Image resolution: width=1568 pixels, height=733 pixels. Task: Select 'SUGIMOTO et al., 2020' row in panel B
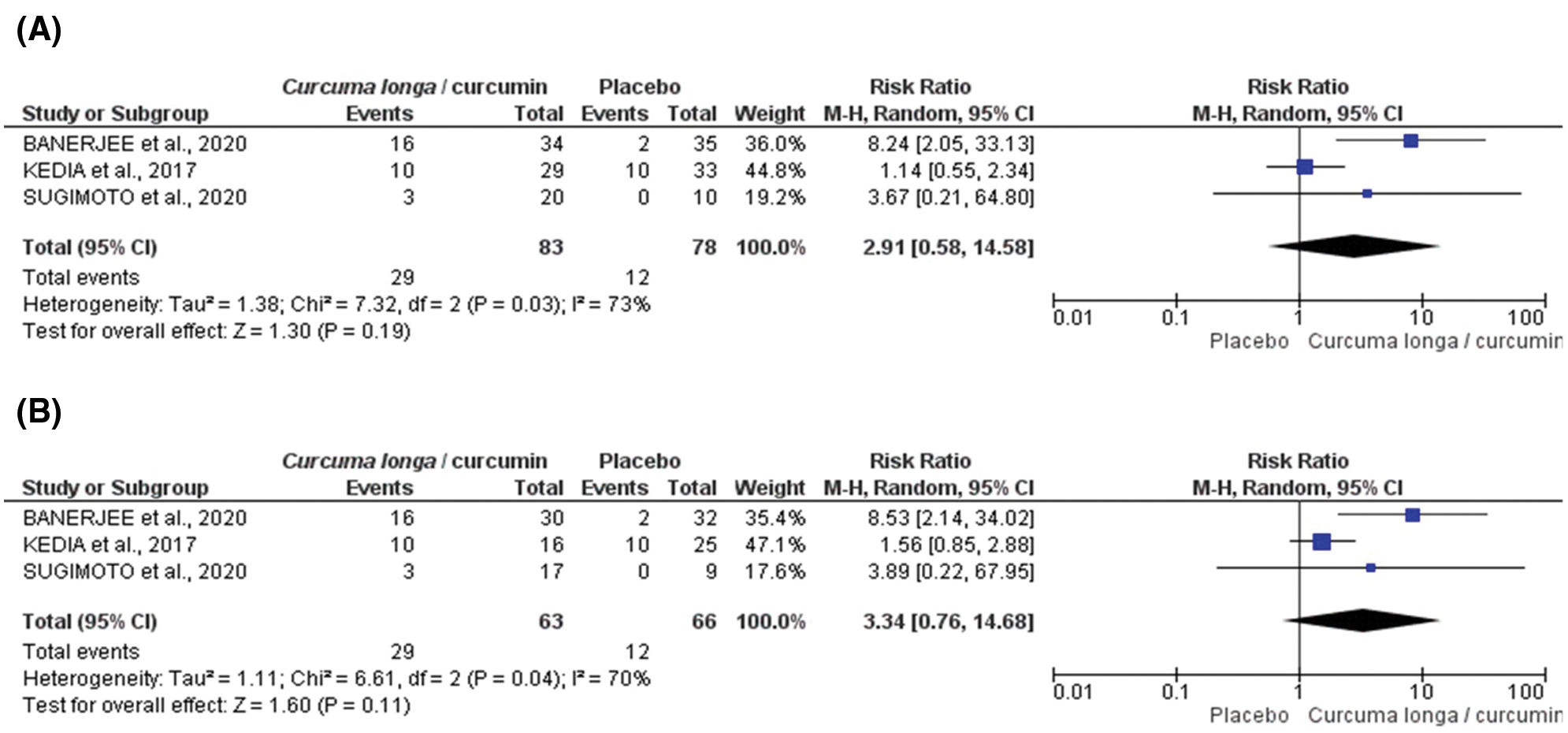point(135,571)
